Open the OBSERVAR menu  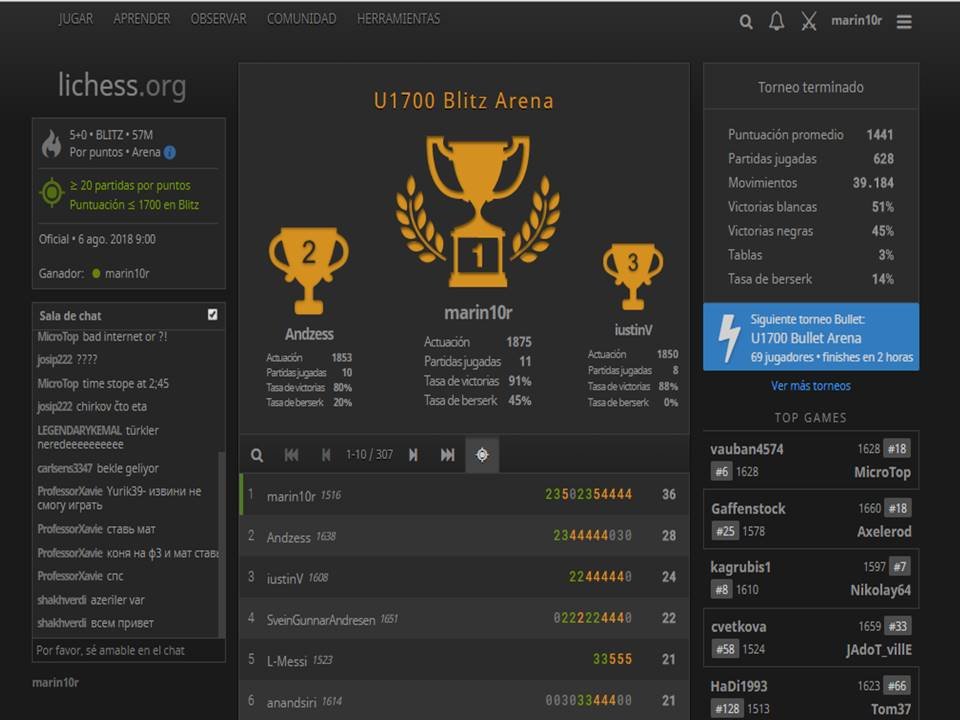pyautogui.click(x=219, y=19)
